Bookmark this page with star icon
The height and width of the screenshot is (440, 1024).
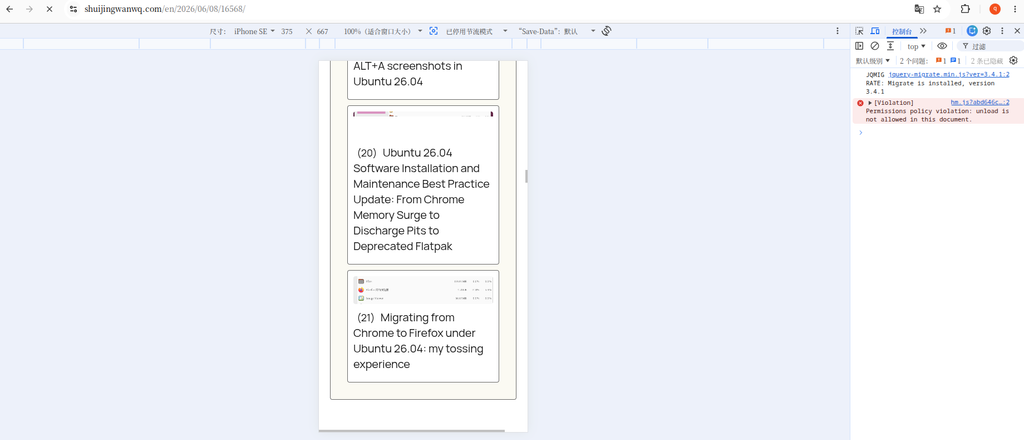coord(937,9)
